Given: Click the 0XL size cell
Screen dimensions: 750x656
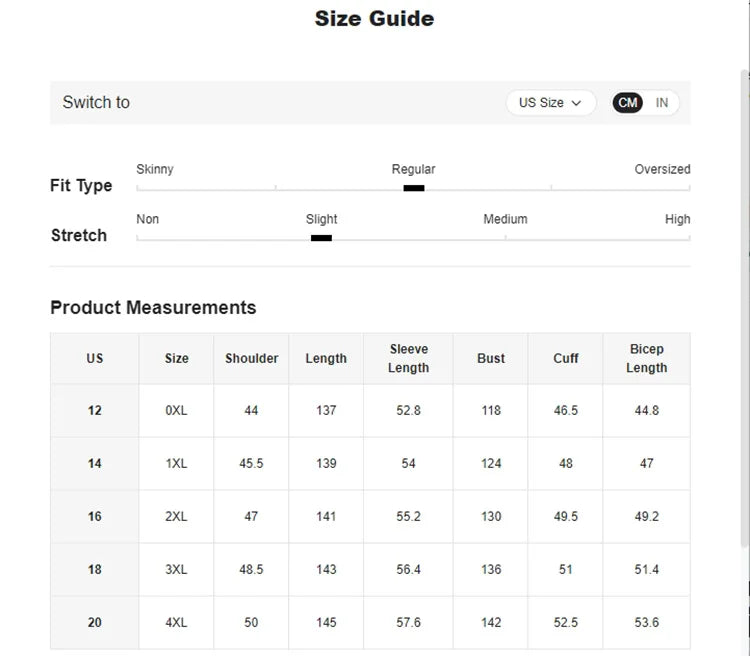Looking at the screenshot, I should [176, 411].
